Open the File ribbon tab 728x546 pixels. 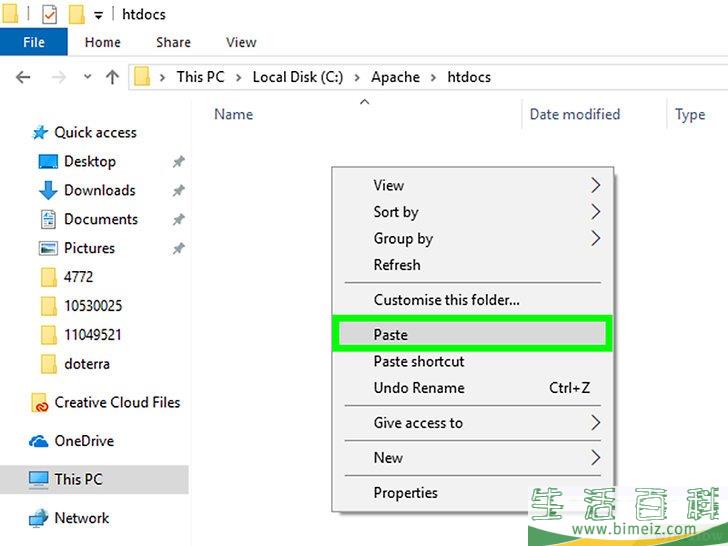click(34, 42)
